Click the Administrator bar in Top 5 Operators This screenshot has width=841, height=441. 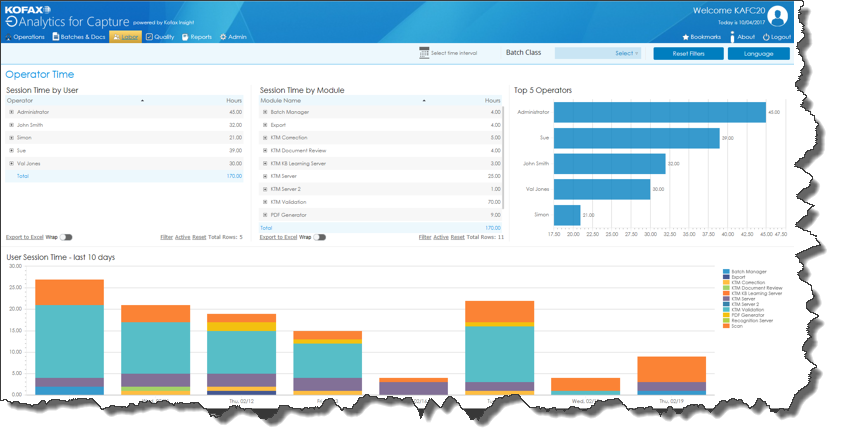pos(660,112)
